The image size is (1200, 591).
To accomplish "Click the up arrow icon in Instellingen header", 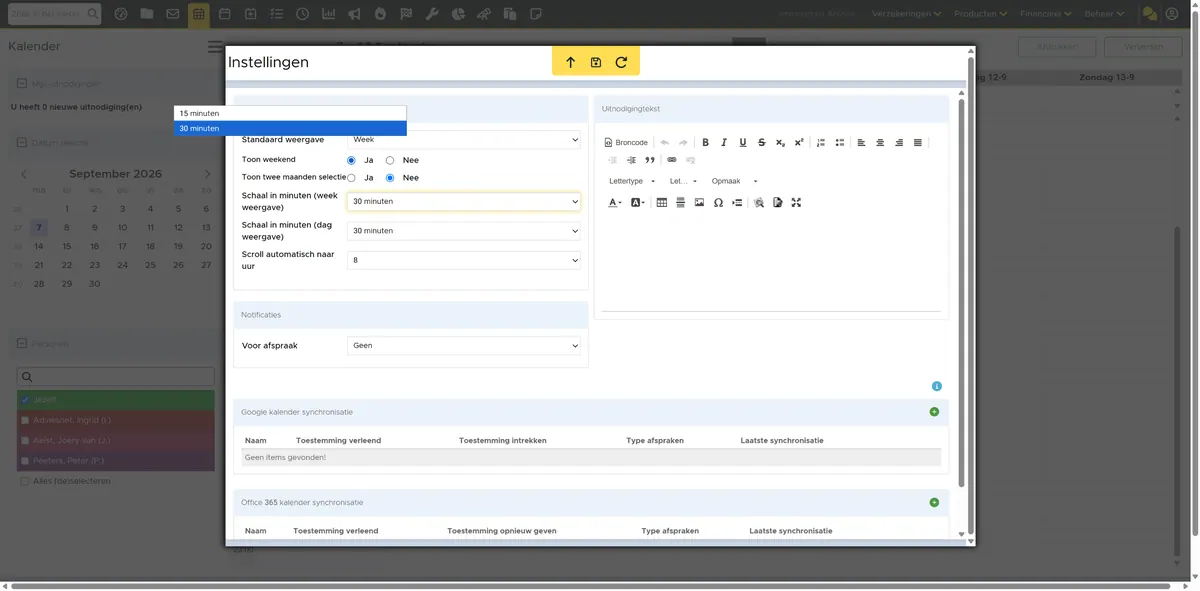I will (x=571, y=62).
